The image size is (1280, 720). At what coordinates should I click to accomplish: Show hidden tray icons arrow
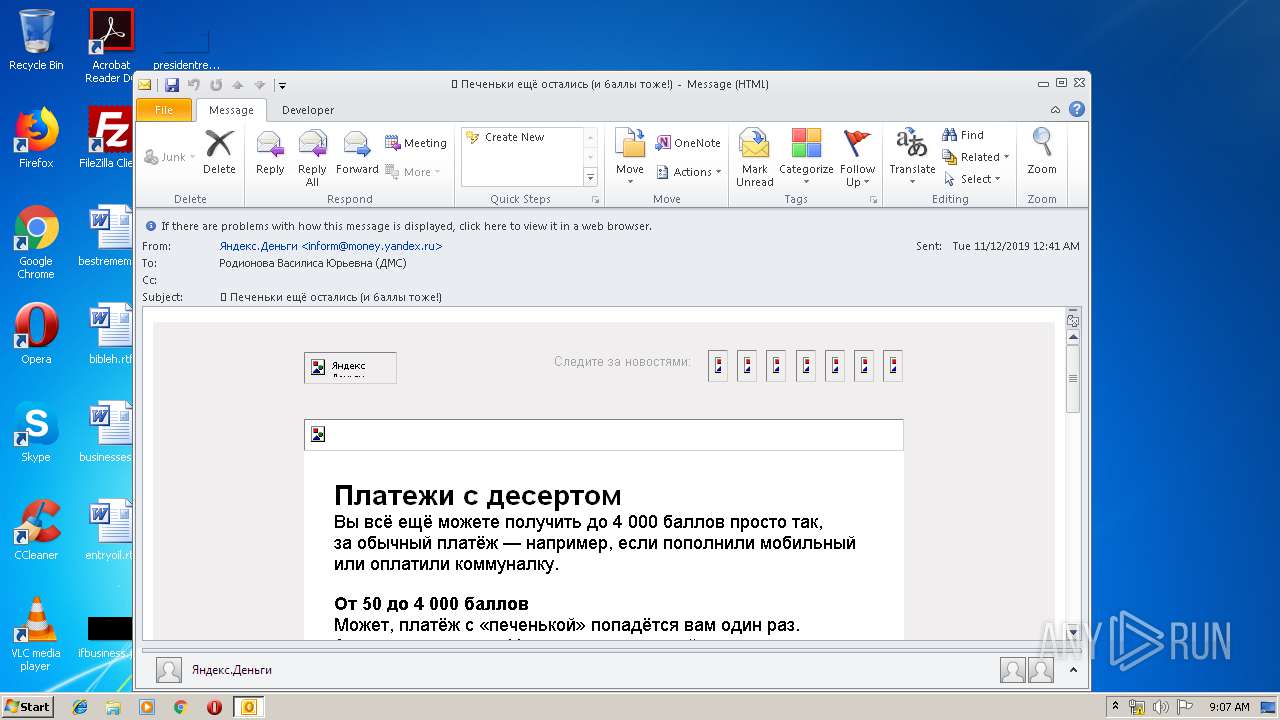tap(1115, 707)
